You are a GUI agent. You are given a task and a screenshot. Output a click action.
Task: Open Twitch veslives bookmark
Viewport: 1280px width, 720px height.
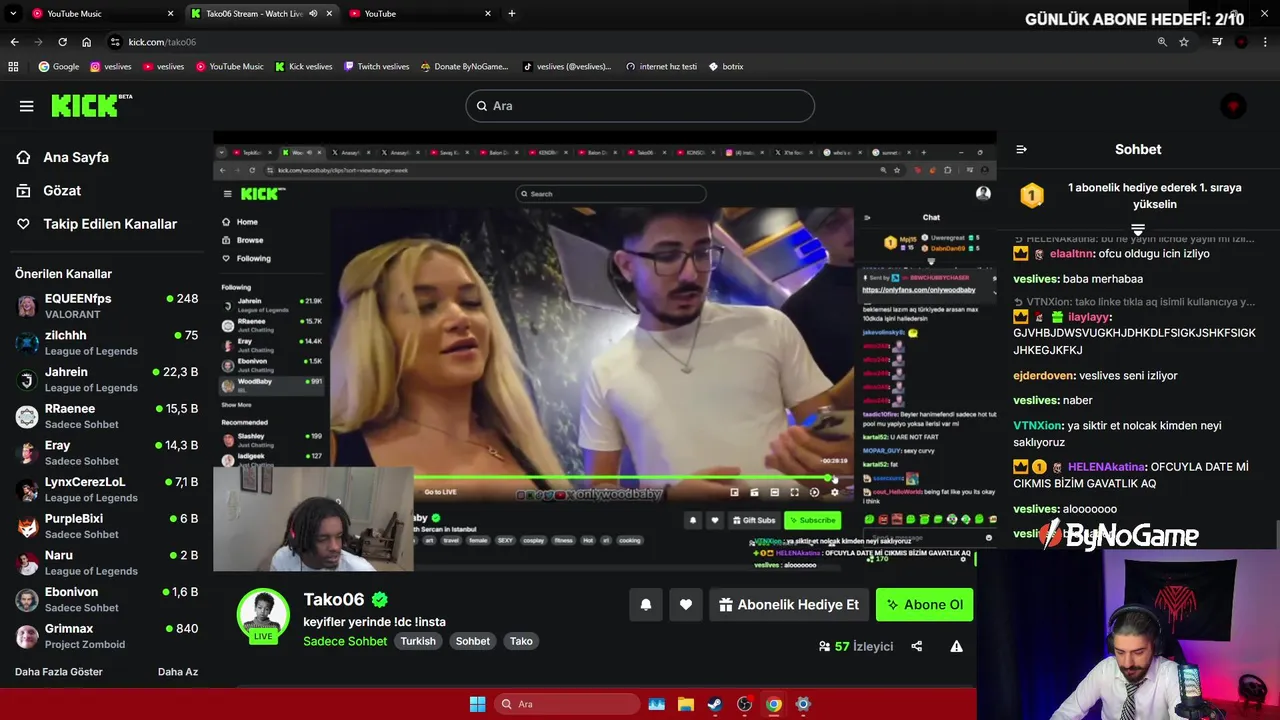(376, 67)
